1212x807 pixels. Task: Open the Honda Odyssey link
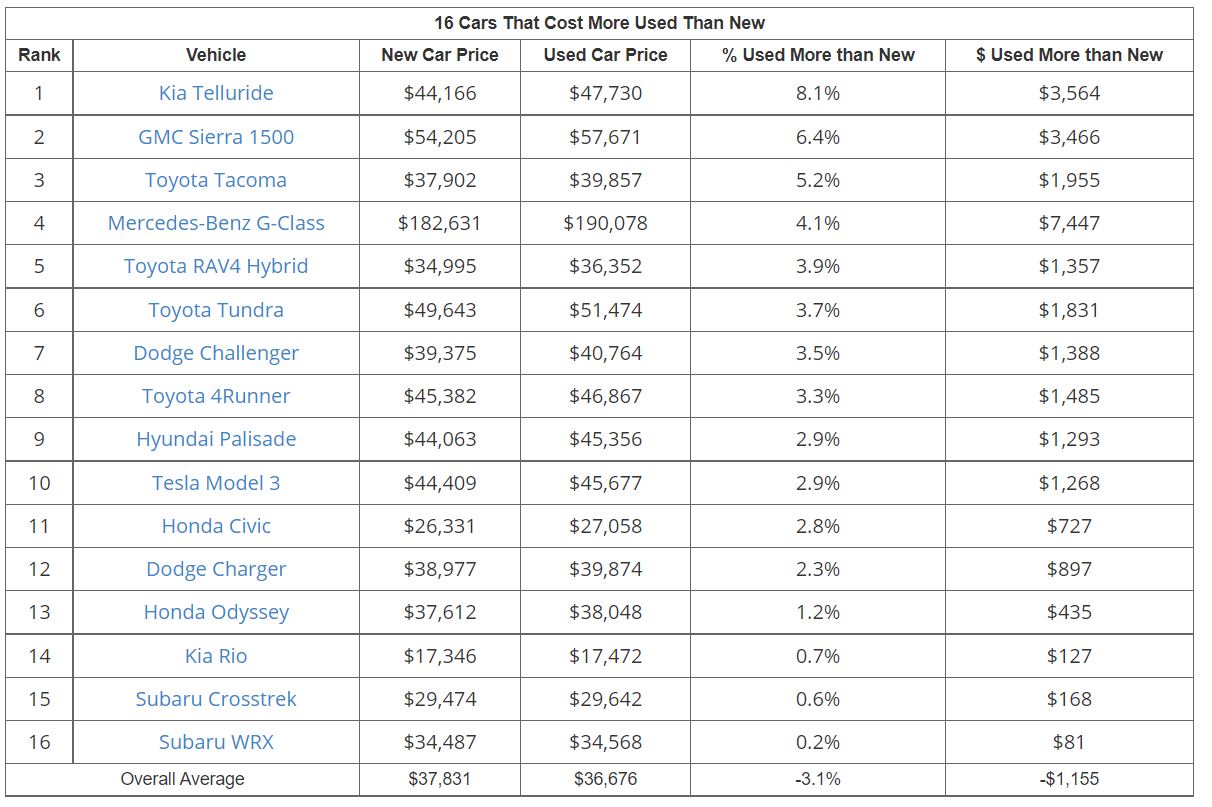pyautogui.click(x=216, y=612)
